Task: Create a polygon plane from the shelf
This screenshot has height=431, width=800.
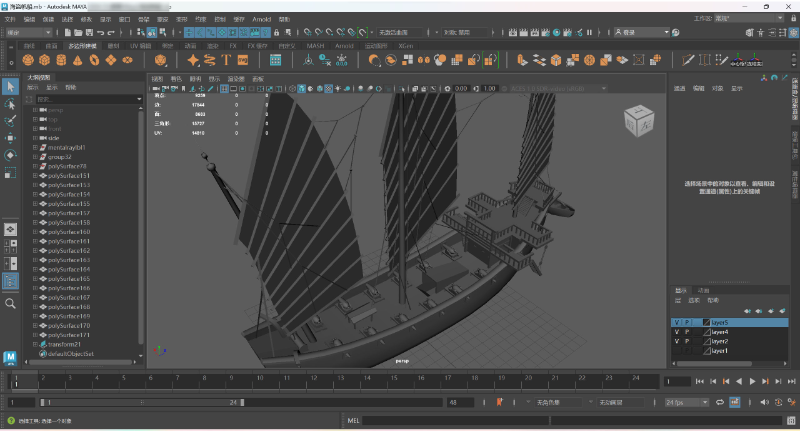Action: click(111, 60)
